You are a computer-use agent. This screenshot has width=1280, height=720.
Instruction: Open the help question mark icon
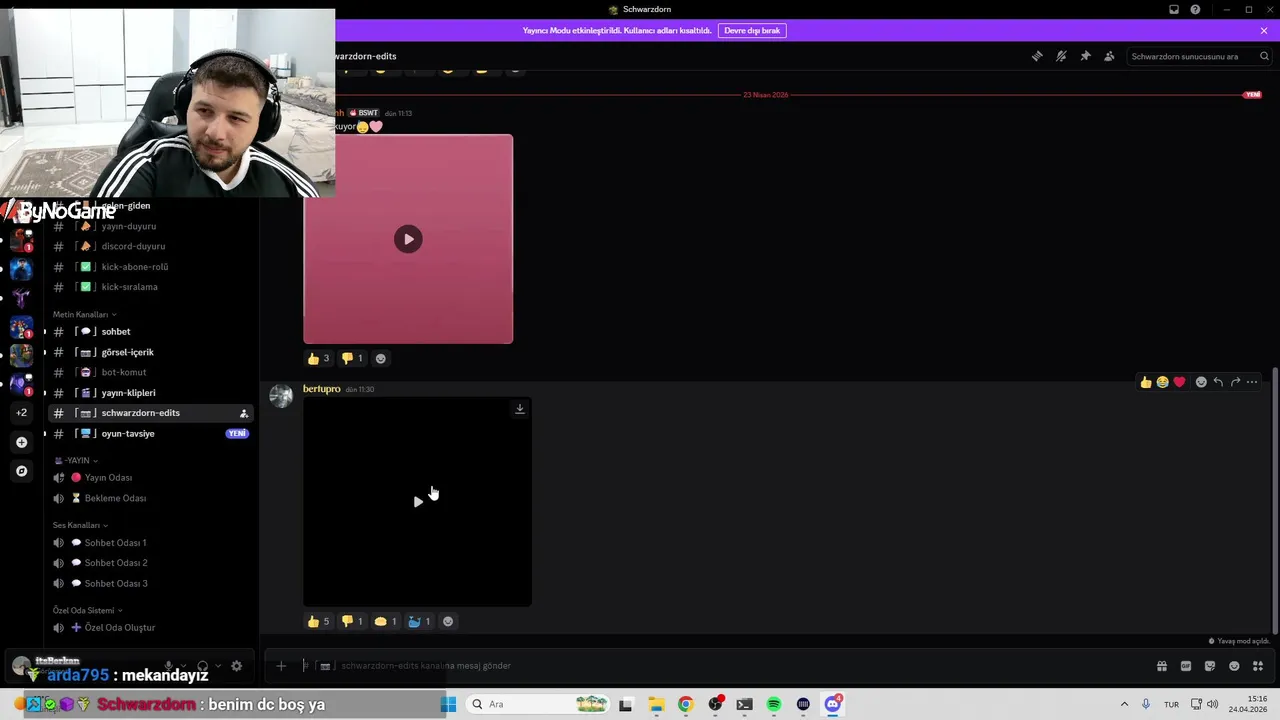point(1195,9)
